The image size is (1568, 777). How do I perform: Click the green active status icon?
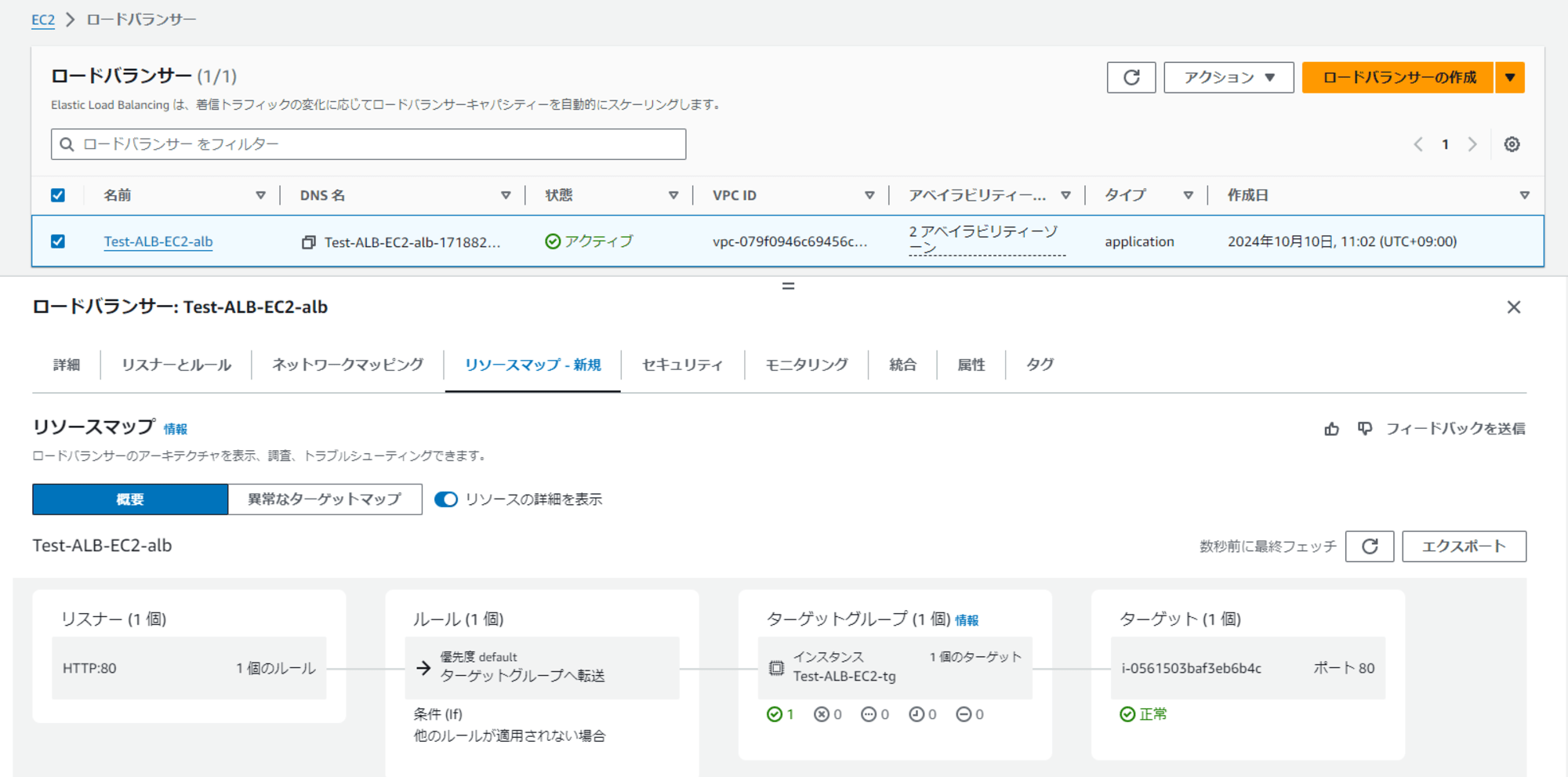tap(553, 241)
